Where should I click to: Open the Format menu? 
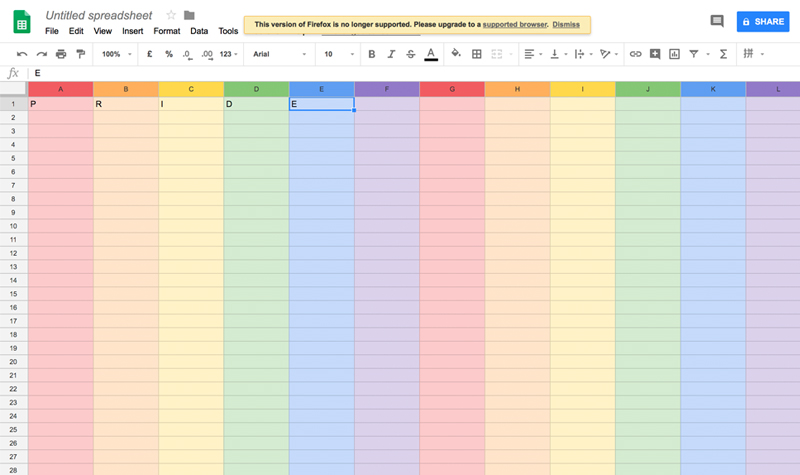[166, 31]
